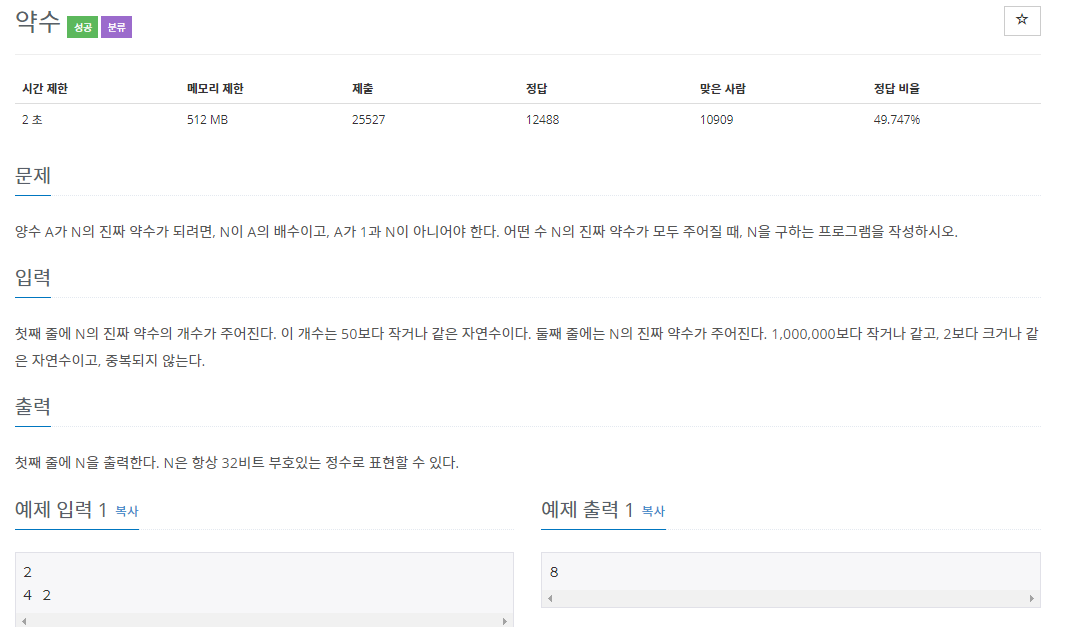Click the 정답 column header
The height and width of the screenshot is (627, 1071).
[536, 89]
